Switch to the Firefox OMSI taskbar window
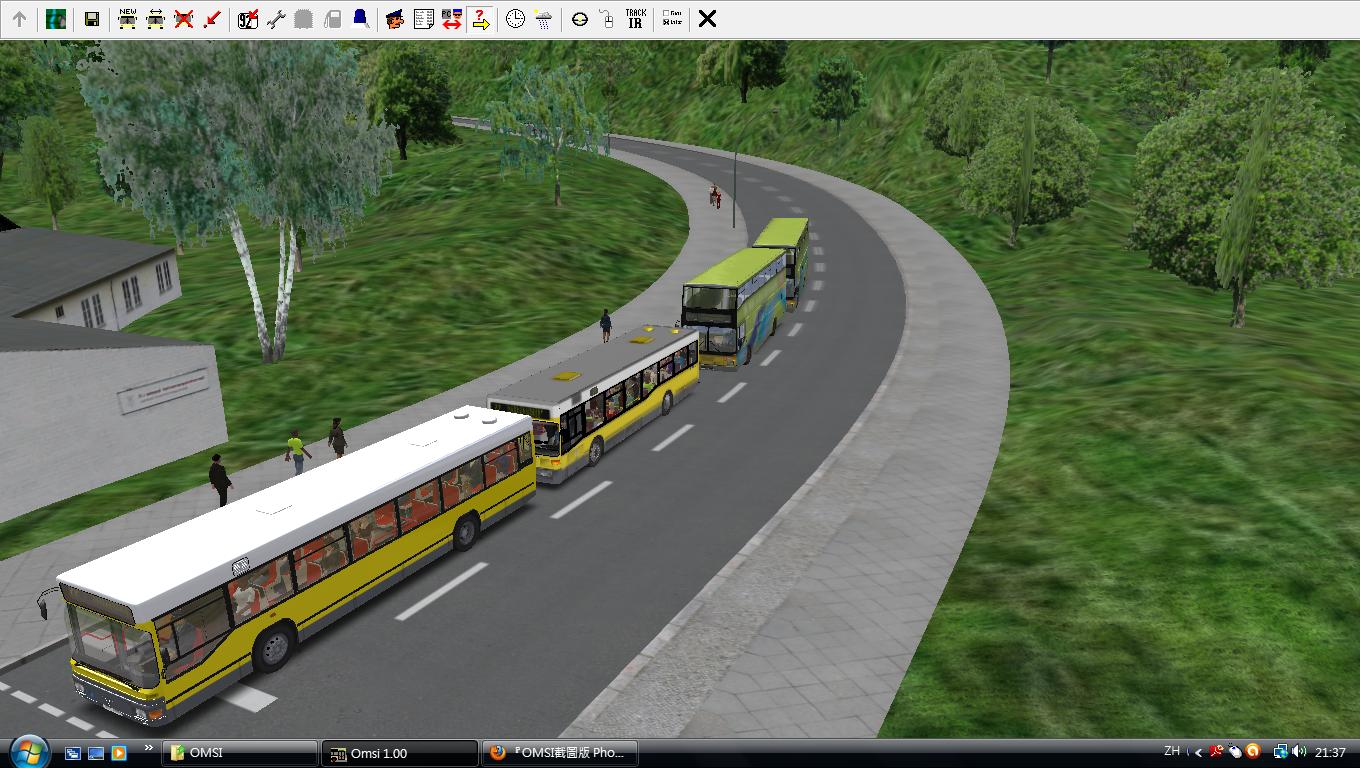The width and height of the screenshot is (1360, 768). coord(560,753)
